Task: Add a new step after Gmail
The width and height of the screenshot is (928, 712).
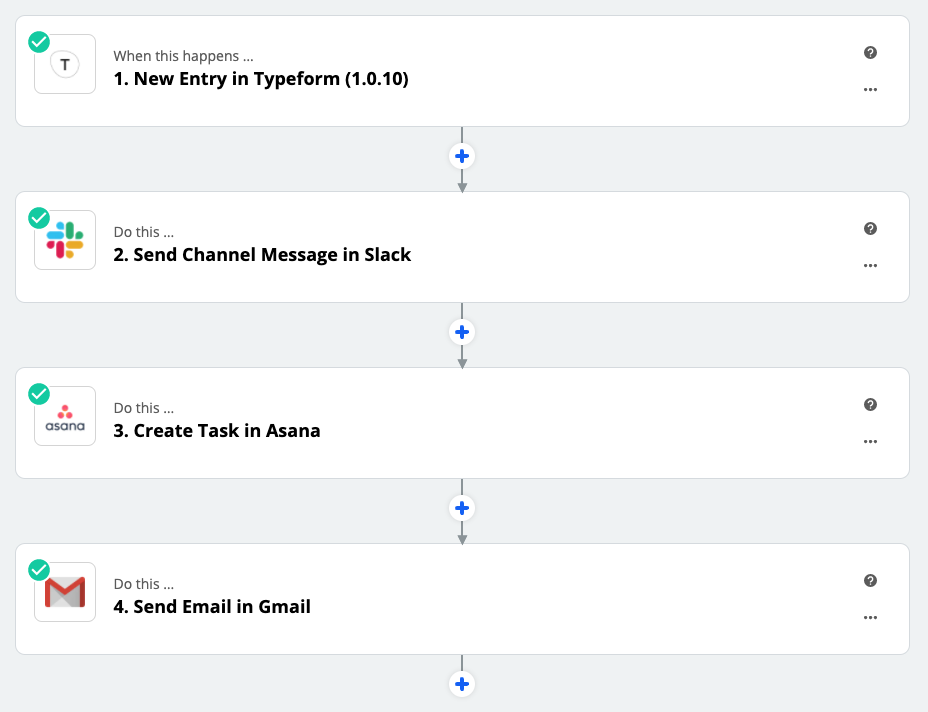Action: coord(462,684)
